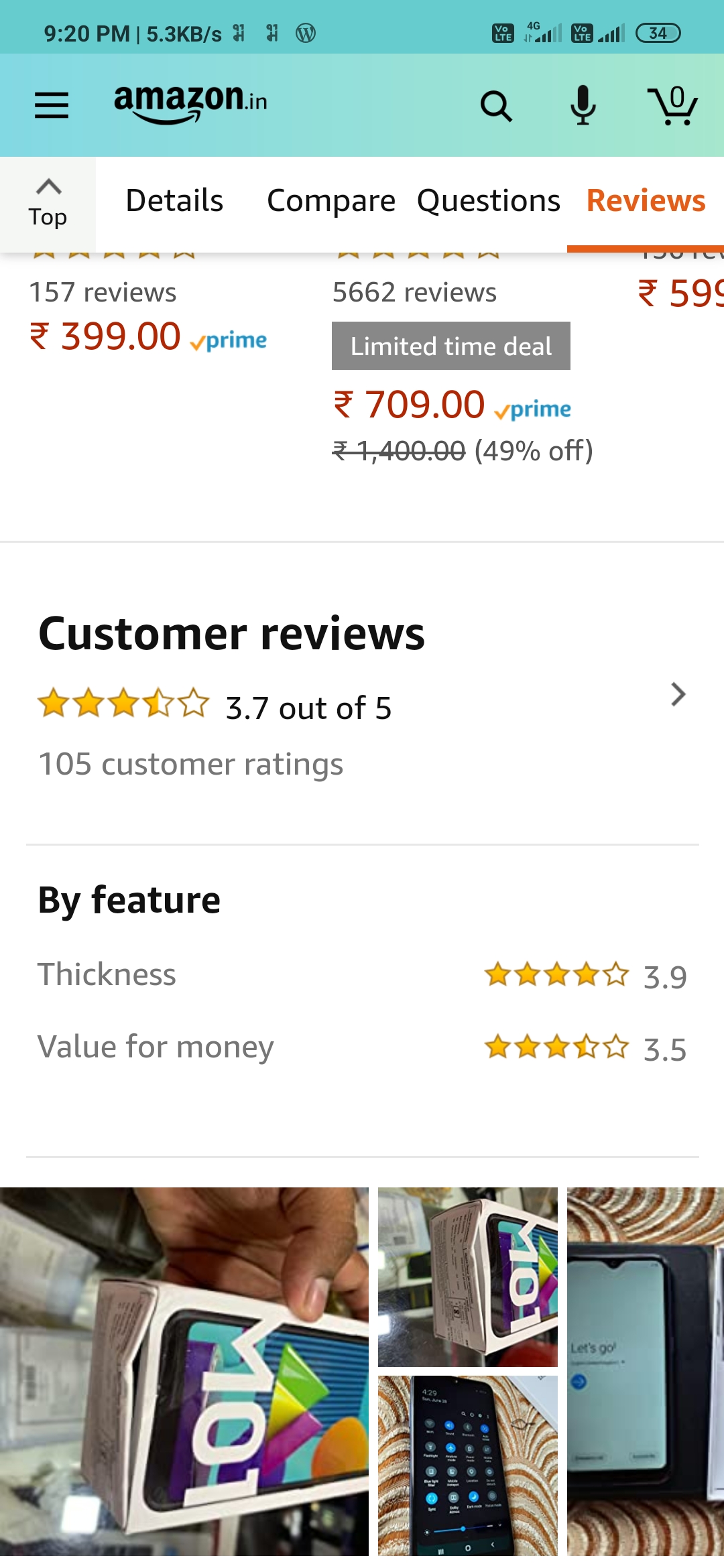This screenshot has width=724, height=1568.
Task: Open the 5662 reviews link
Action: coord(414,293)
